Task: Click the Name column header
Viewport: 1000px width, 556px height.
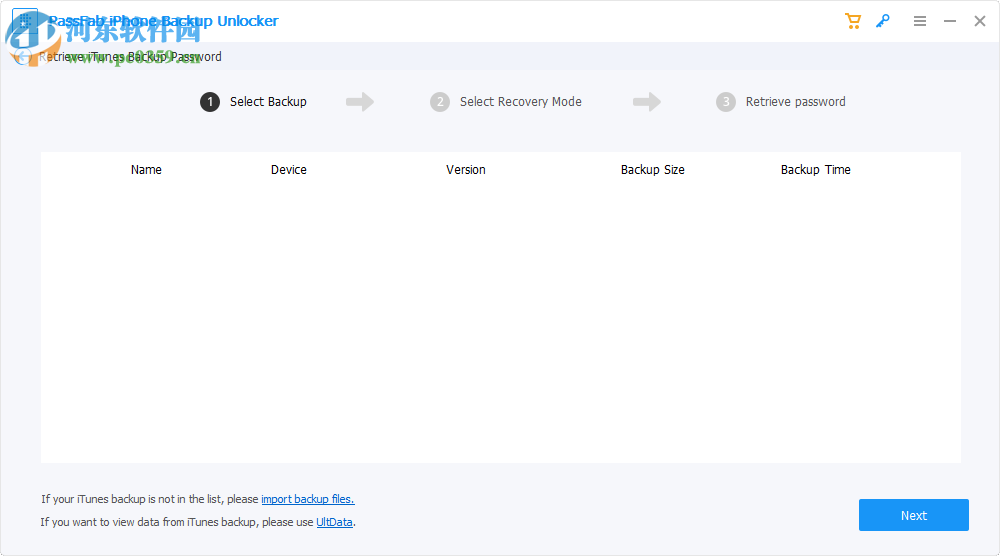Action: tap(146, 170)
